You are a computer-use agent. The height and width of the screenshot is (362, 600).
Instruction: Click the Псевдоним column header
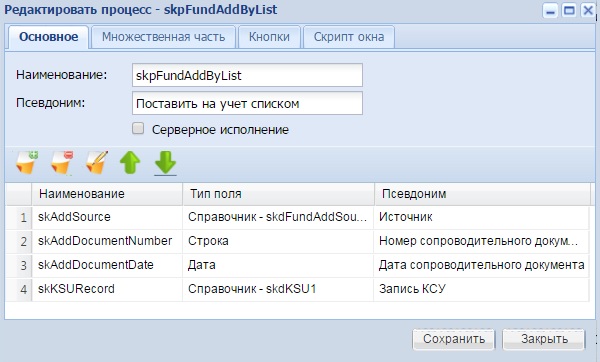(482, 194)
